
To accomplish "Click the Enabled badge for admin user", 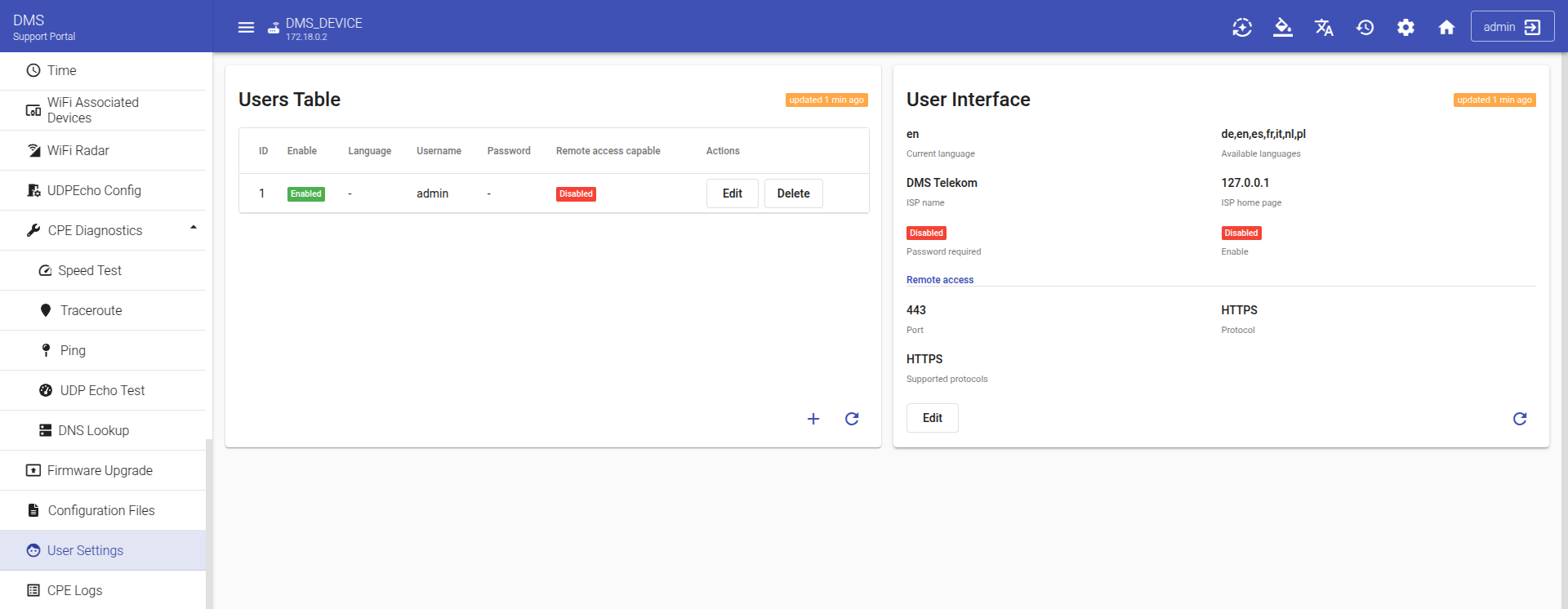I will (x=306, y=194).
